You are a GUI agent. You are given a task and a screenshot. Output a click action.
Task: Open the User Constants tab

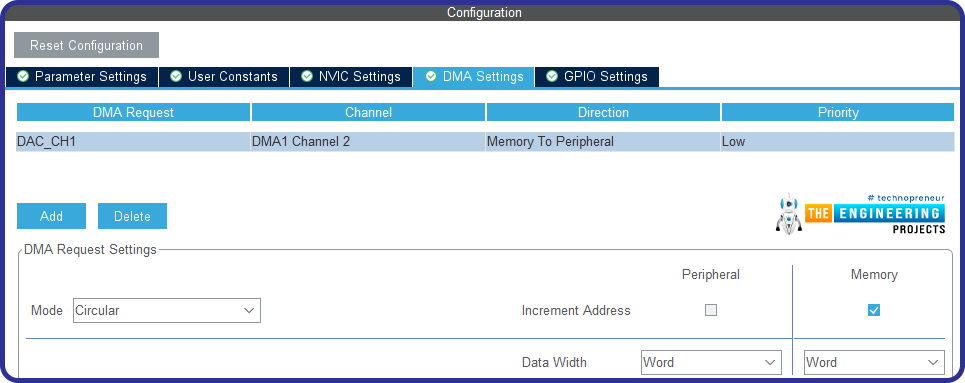click(224, 76)
